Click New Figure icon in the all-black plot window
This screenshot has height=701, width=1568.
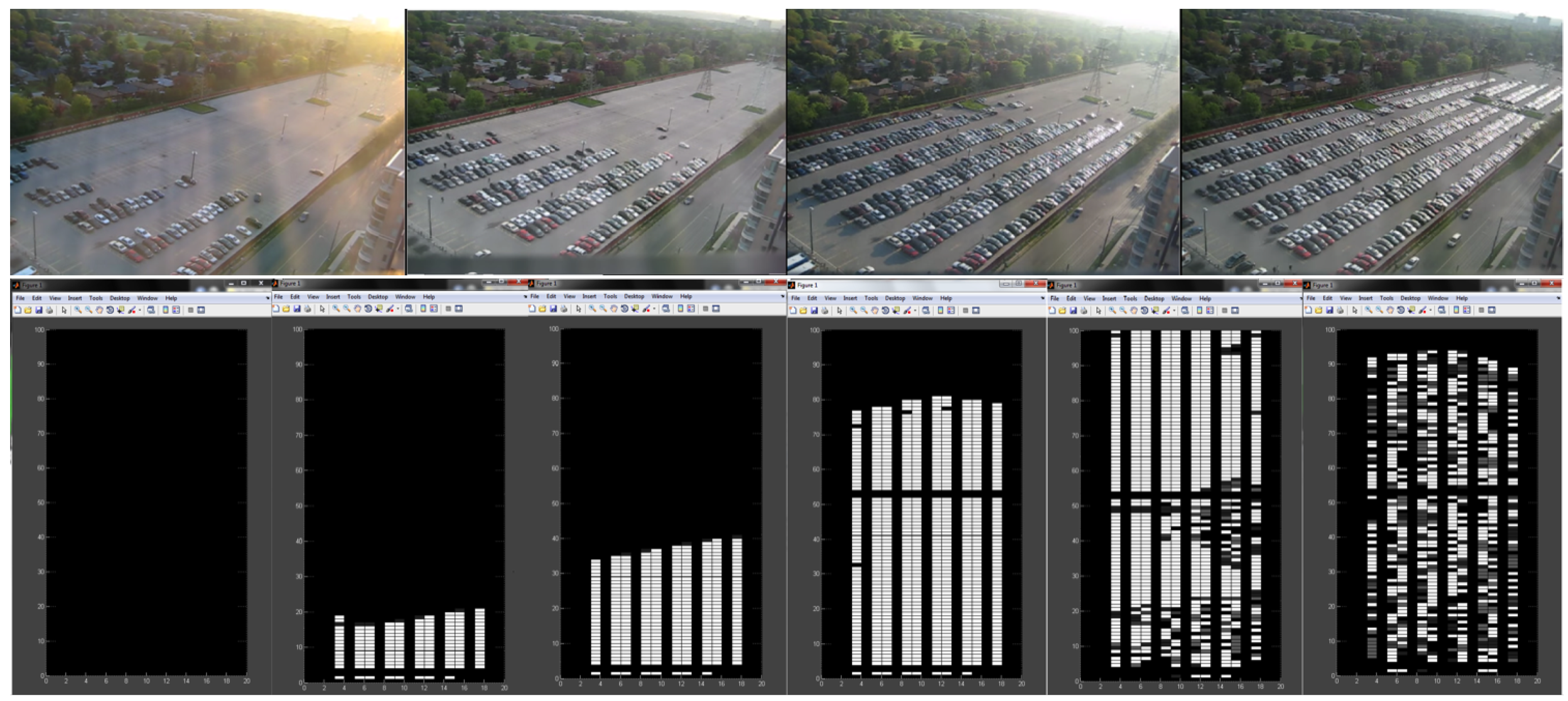pos(18,310)
